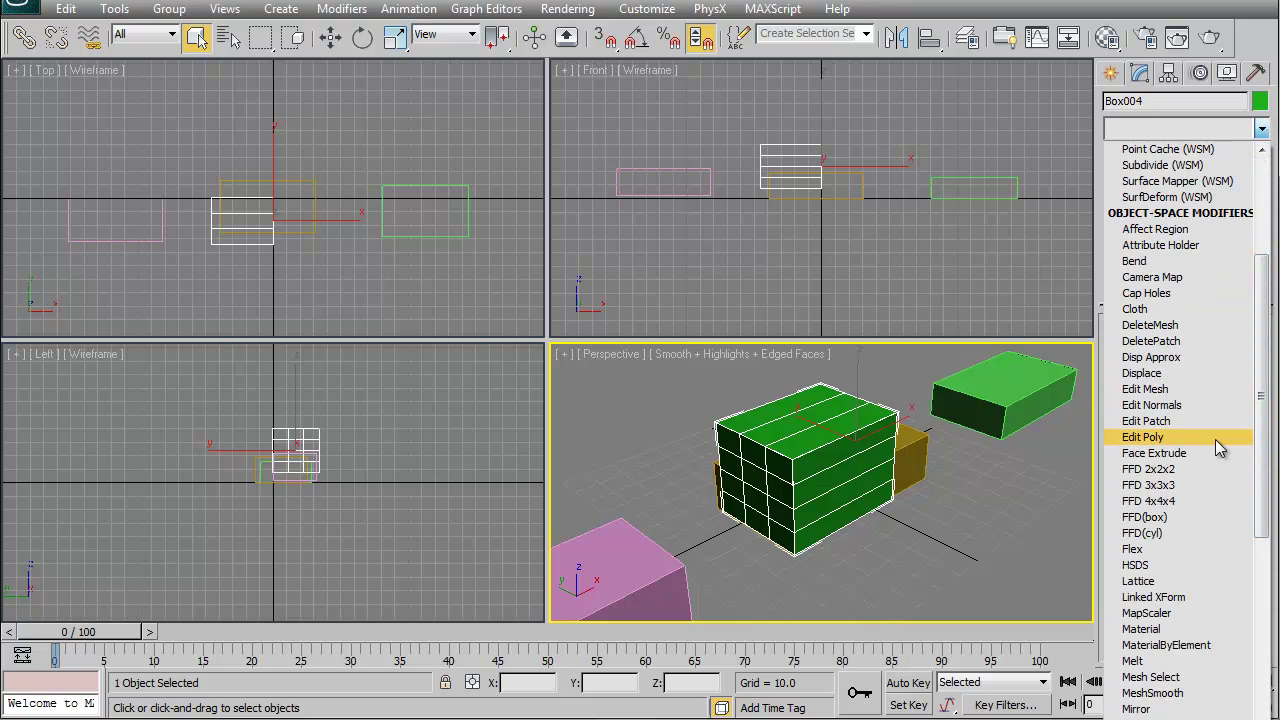Click the Add Time Tag button
The image size is (1280, 720).
(x=772, y=708)
